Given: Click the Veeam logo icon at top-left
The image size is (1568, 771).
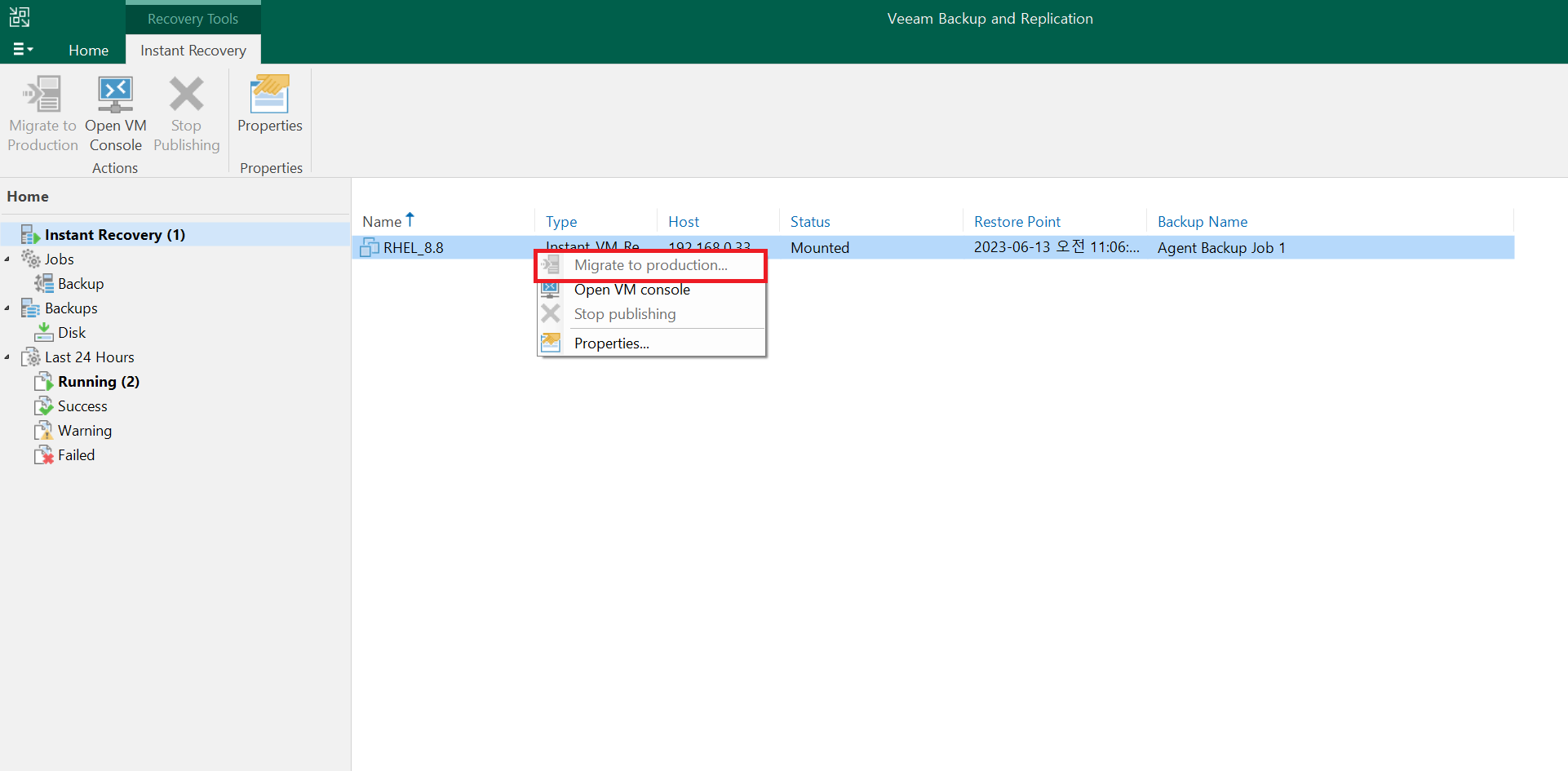Looking at the screenshot, I should (20, 17).
